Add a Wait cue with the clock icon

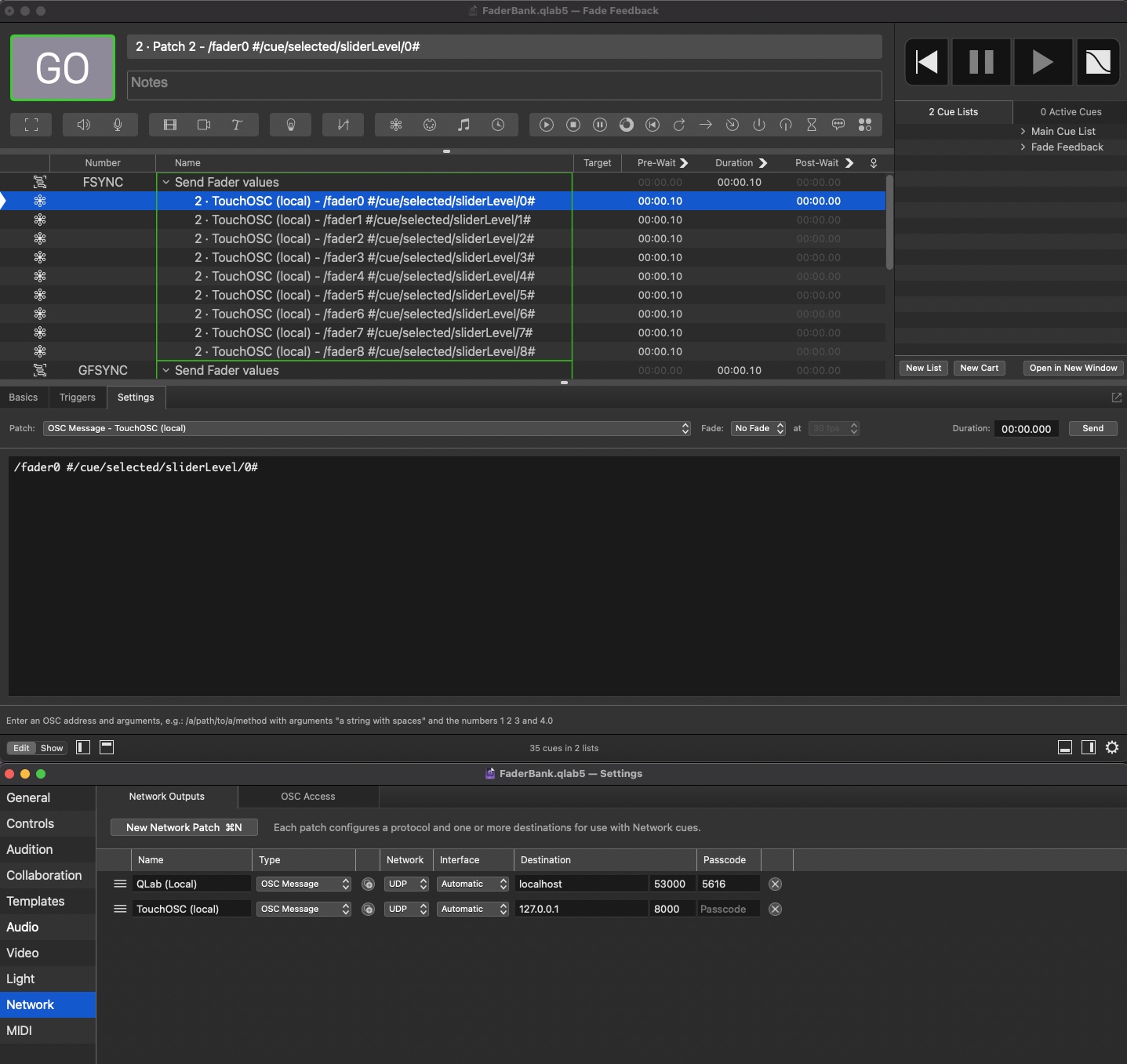pyautogui.click(x=500, y=125)
